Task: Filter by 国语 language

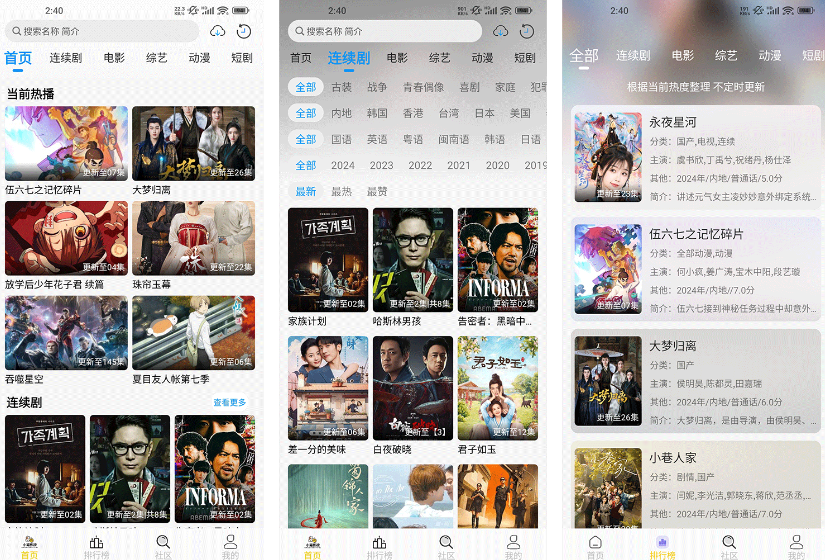Action: [x=341, y=139]
